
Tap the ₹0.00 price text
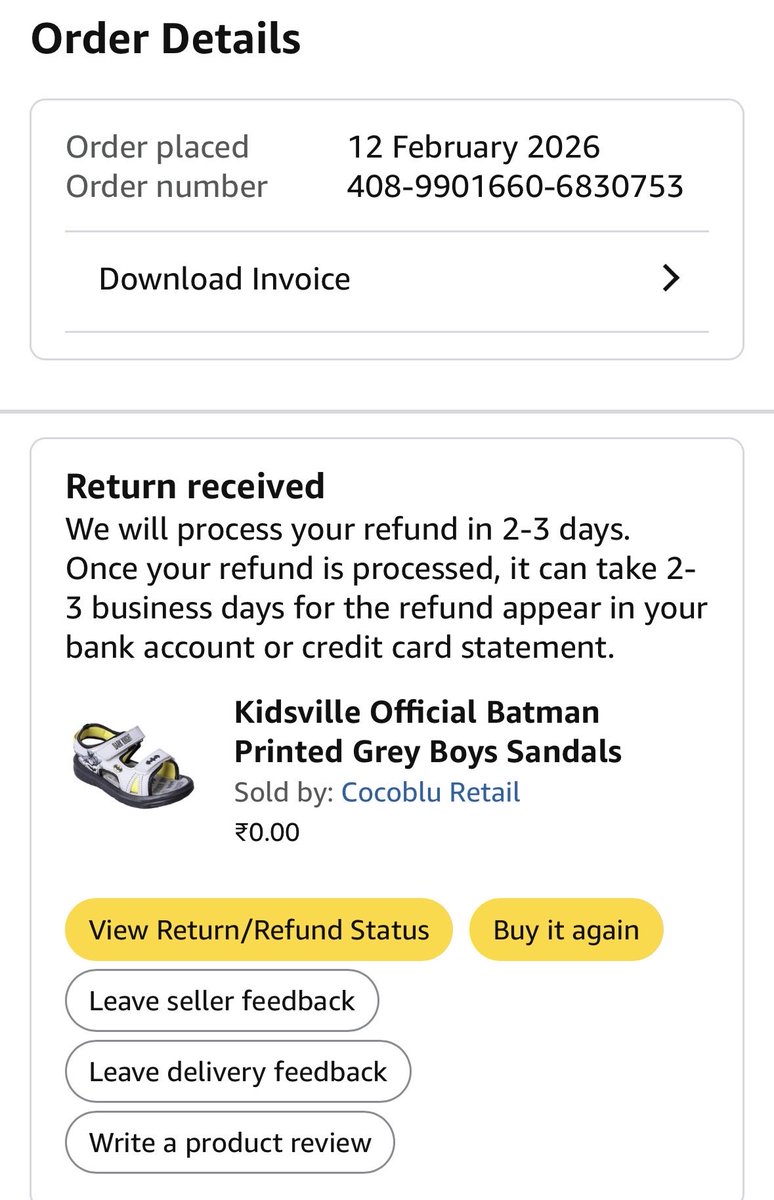267,831
